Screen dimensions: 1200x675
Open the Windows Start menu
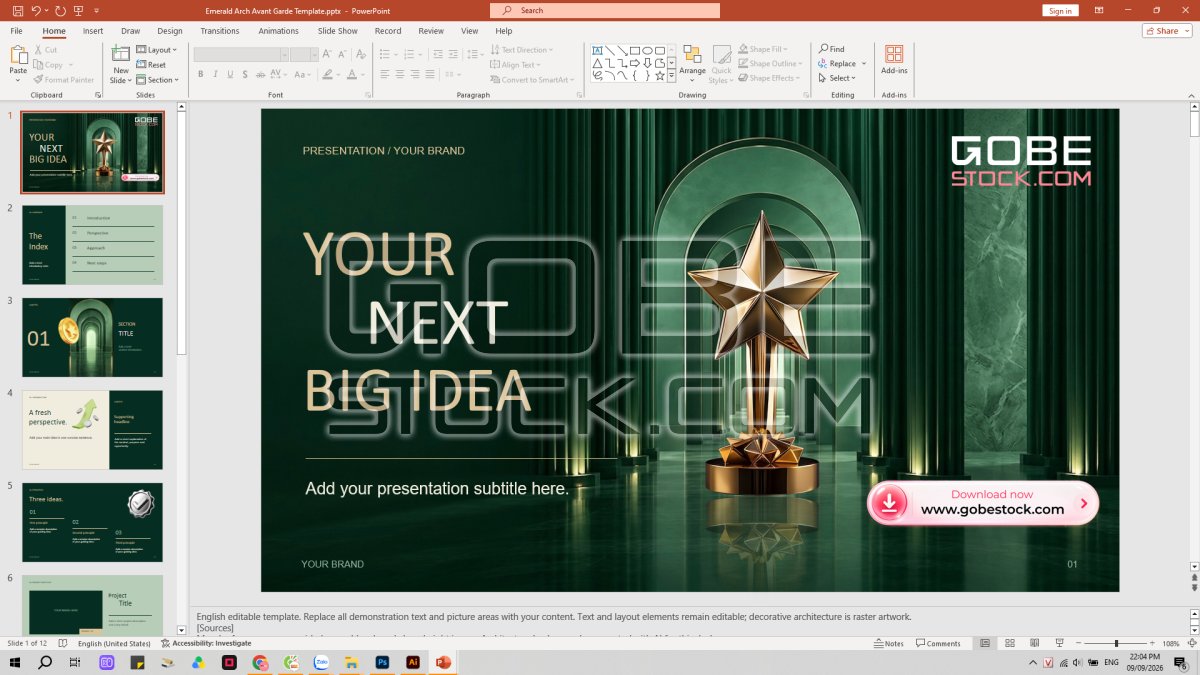(x=15, y=662)
